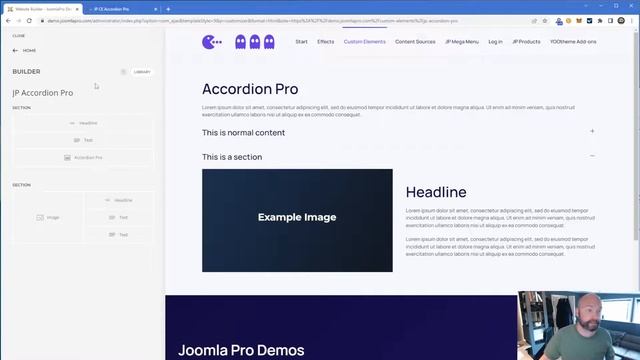Screen dimensions: 640x360
Task: Click the browser forward arrow
Action: 19,21
